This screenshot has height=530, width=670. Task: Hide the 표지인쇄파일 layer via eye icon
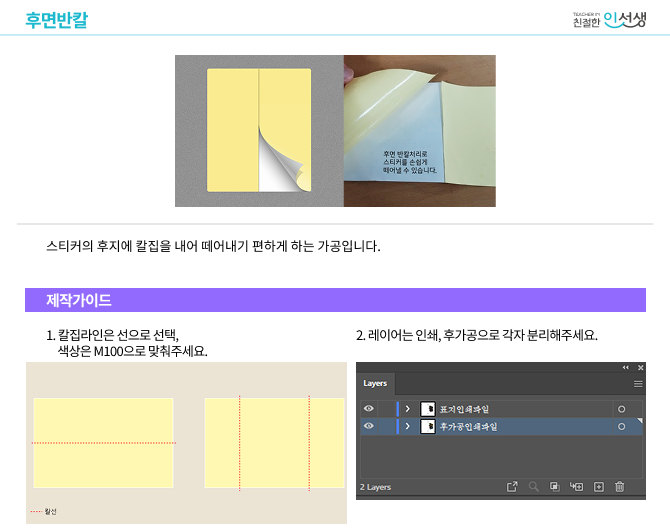(369, 409)
